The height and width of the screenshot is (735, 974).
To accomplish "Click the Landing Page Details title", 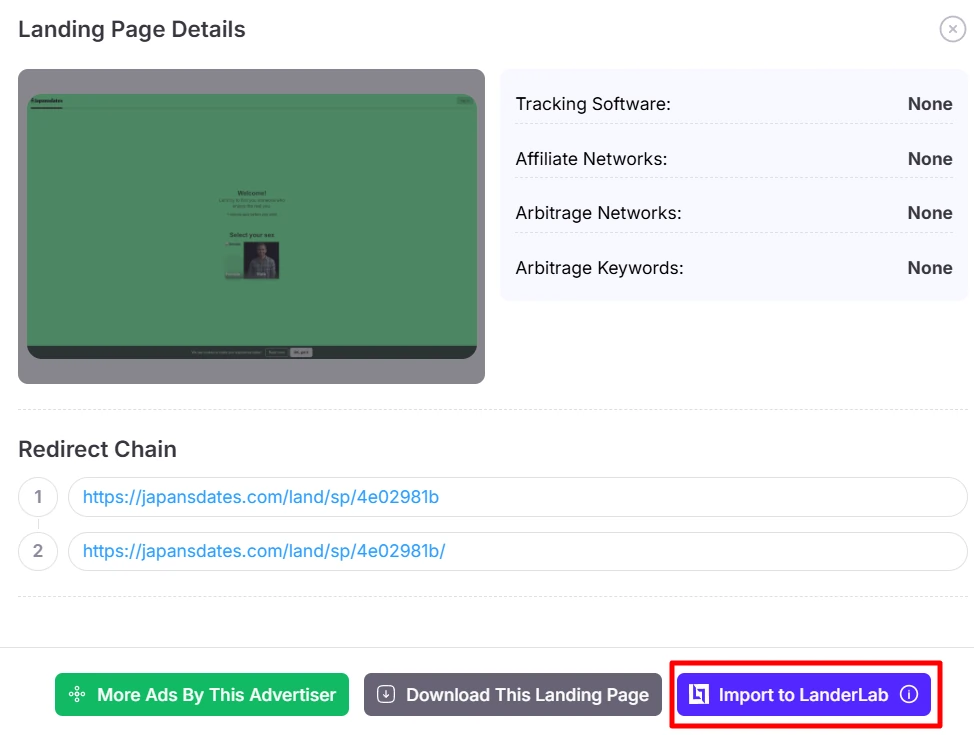I will pyautogui.click(x=132, y=29).
